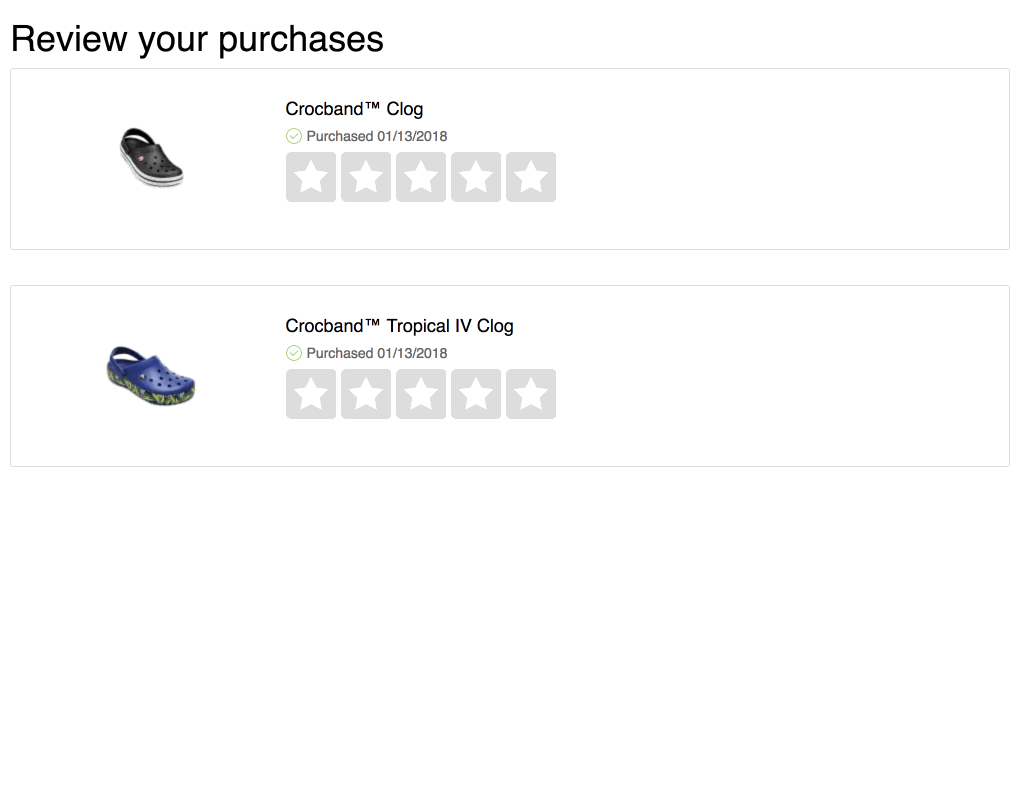The image size is (1026, 803).
Task: Give Crocband Tropical IV Clog two stars
Action: (366, 394)
